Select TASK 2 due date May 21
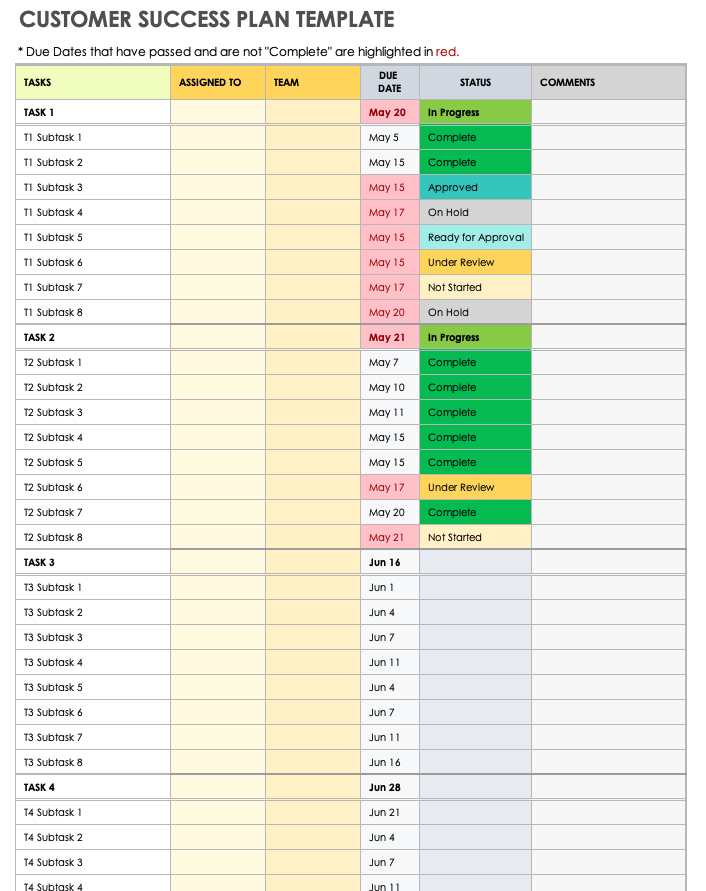Screen dimensions: 706x891 tap(389, 338)
